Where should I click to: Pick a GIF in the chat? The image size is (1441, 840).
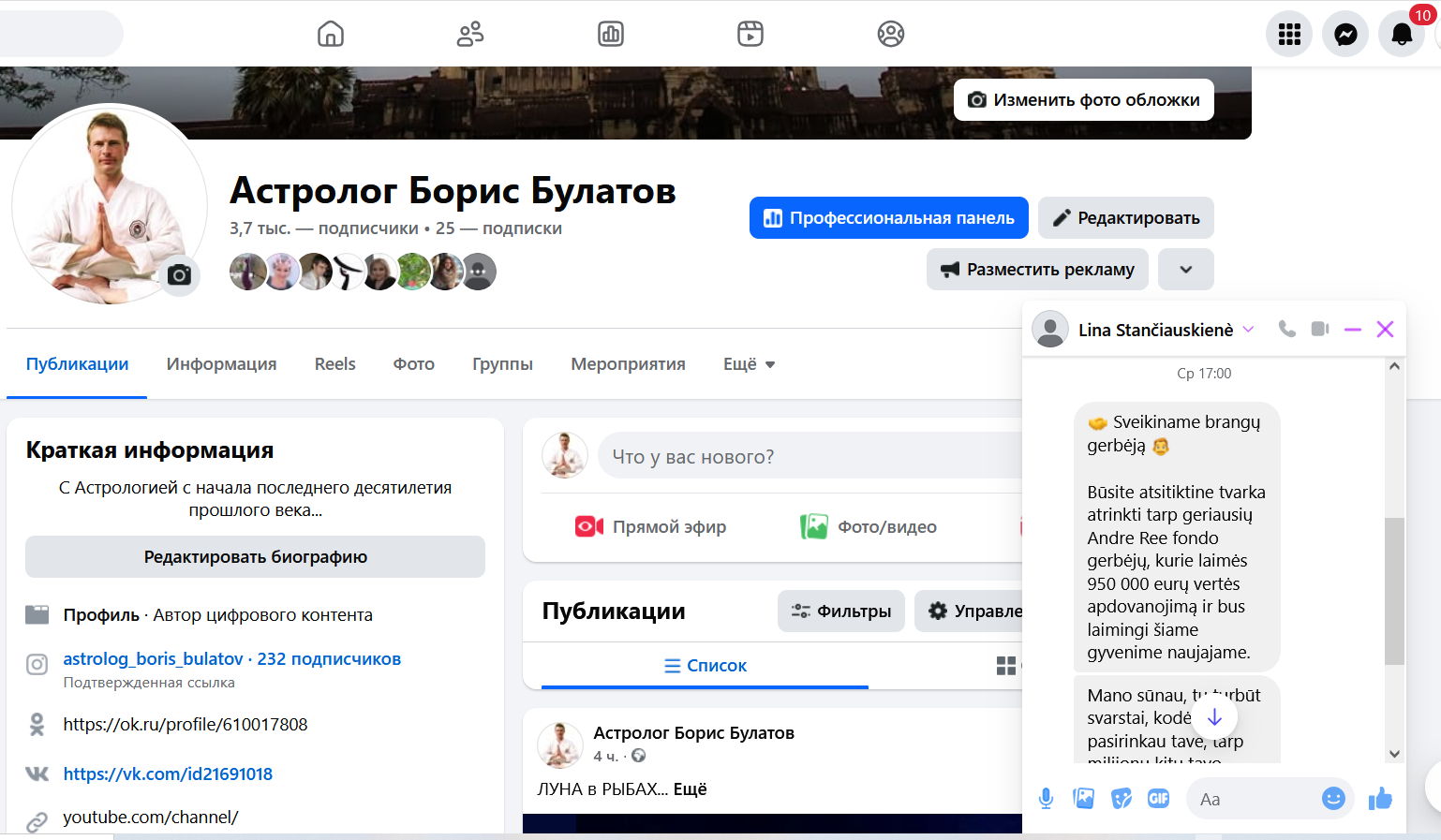click(1159, 799)
